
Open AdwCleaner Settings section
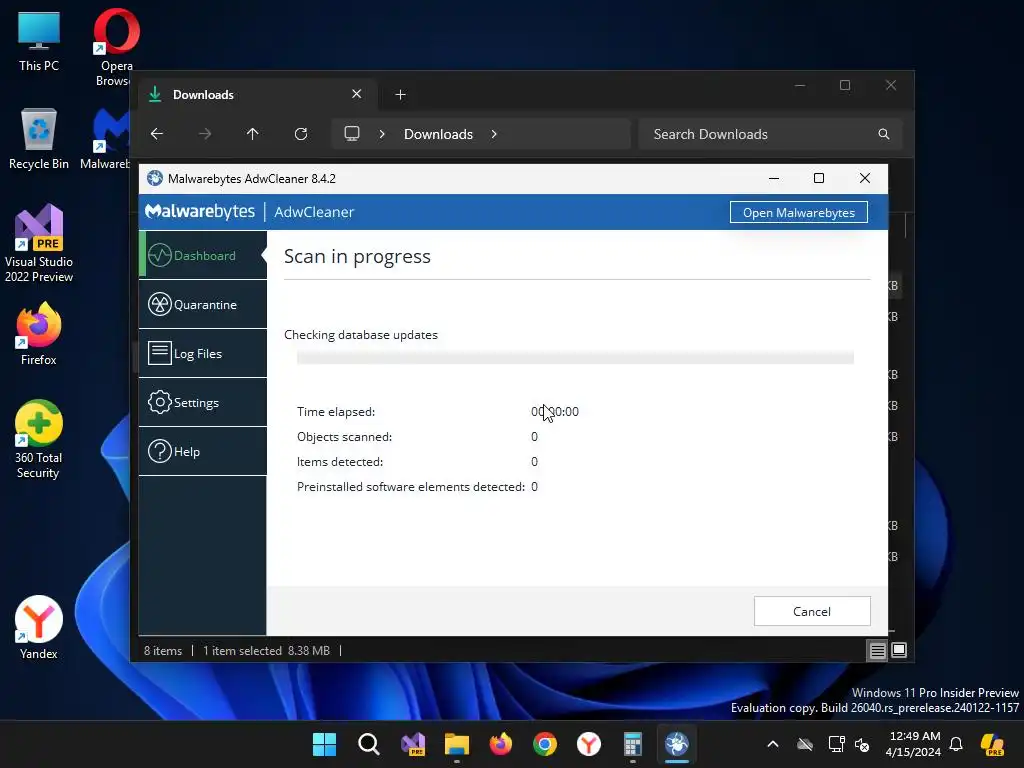(x=203, y=402)
